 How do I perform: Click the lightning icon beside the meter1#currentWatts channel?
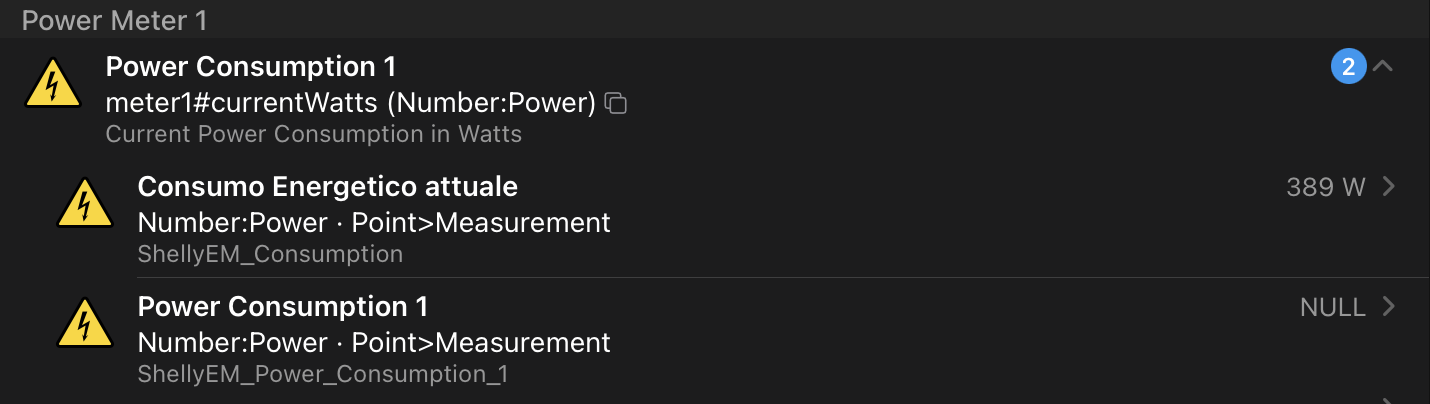53,83
